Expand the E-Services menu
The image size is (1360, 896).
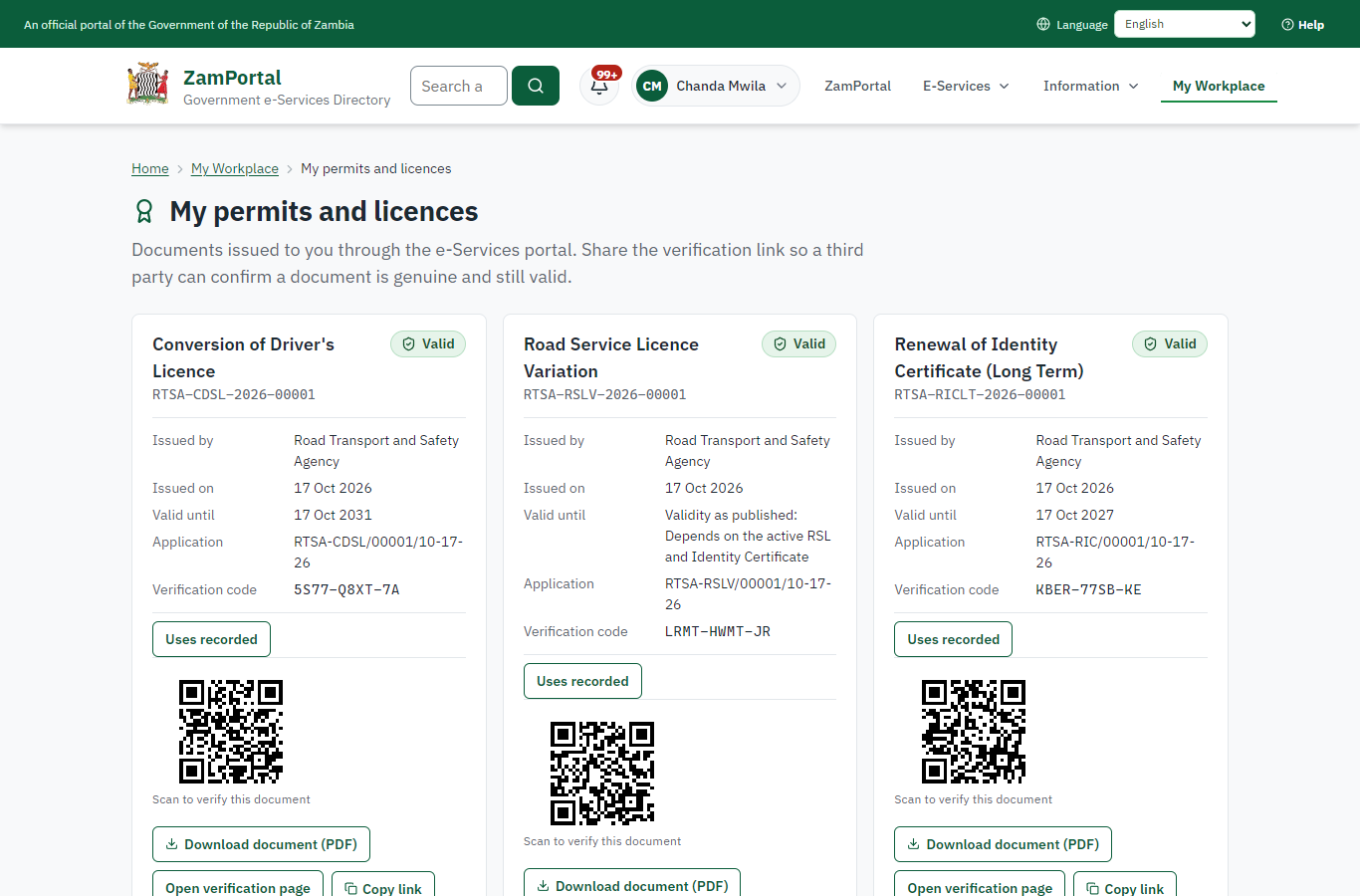click(x=966, y=86)
